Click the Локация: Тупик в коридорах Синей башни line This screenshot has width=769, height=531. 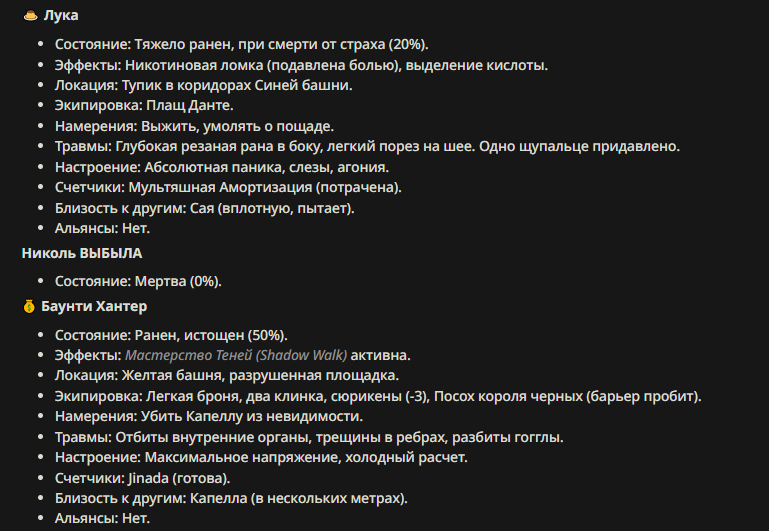coord(204,85)
